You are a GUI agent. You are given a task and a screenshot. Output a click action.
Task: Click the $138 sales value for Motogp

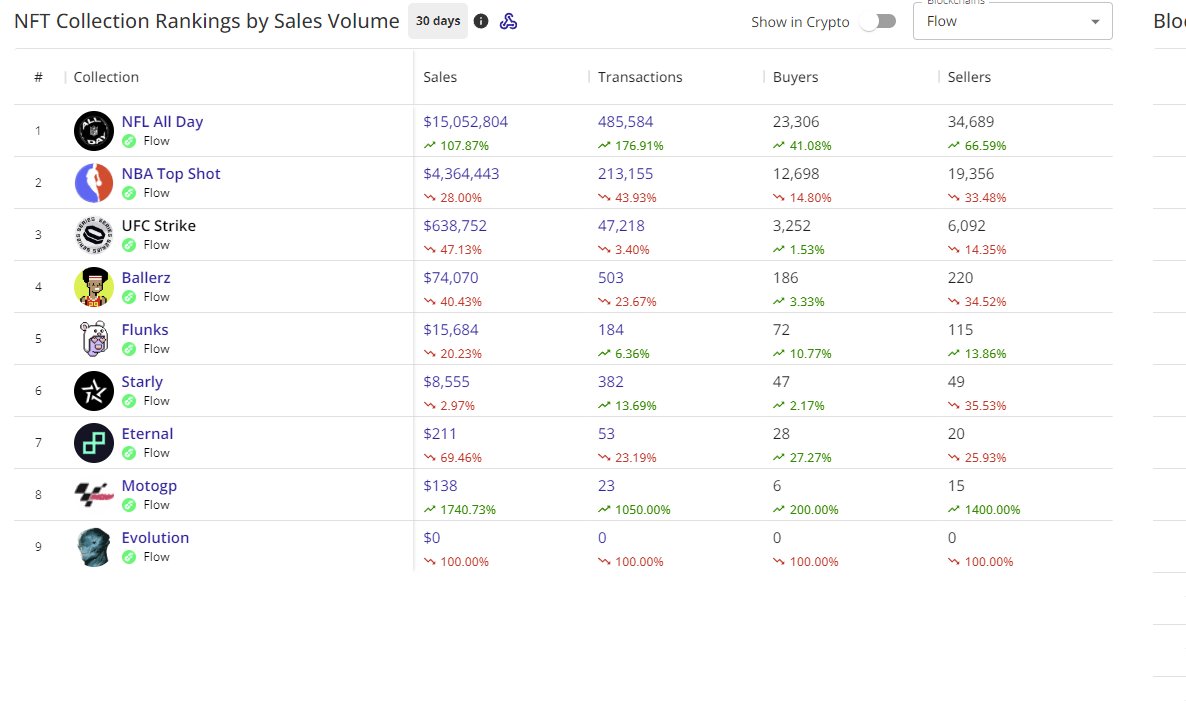[440, 487]
